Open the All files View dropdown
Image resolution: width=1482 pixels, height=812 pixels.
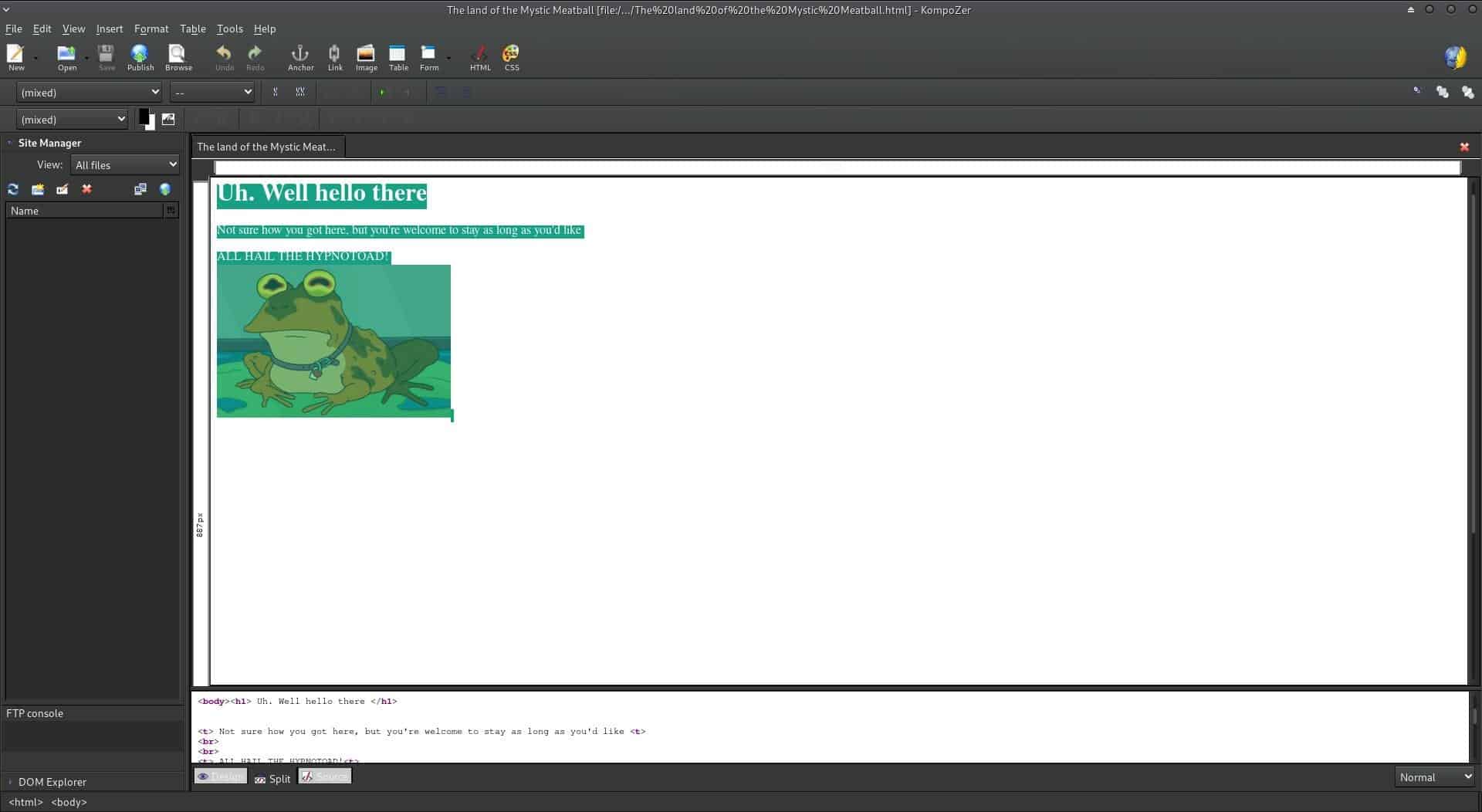click(x=125, y=165)
